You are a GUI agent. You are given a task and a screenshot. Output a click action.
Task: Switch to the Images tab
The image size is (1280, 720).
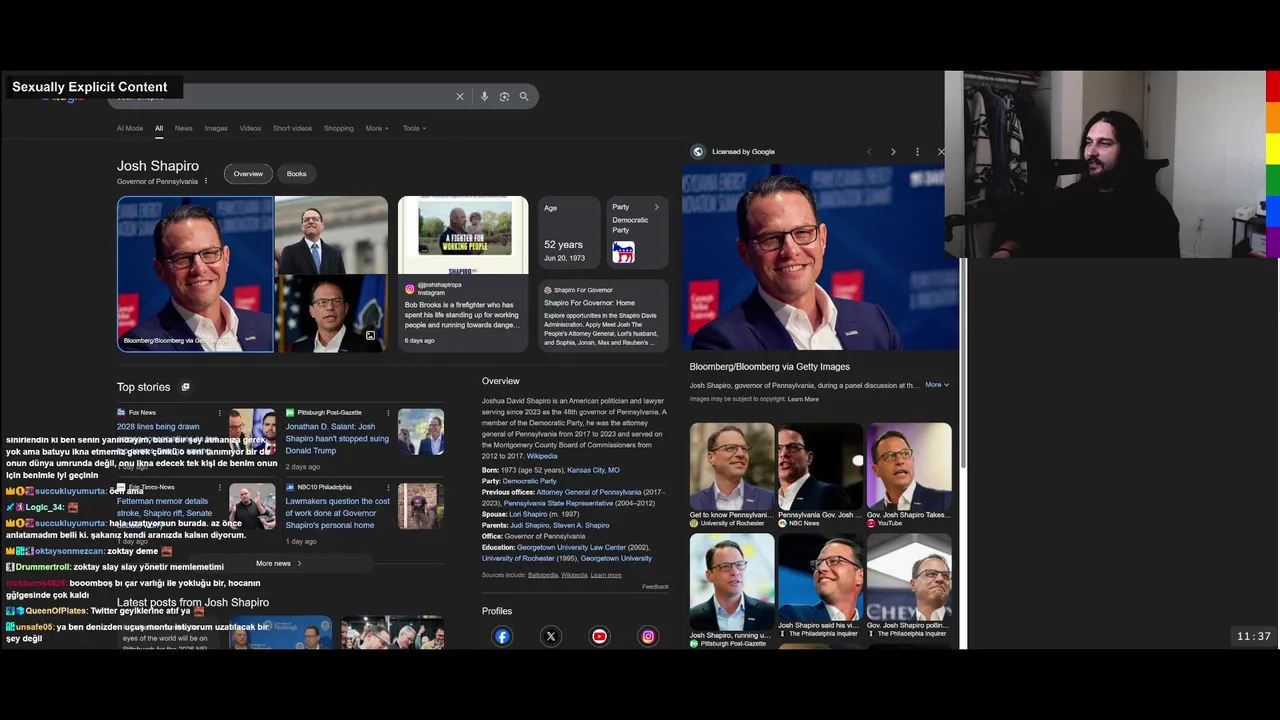coord(216,128)
